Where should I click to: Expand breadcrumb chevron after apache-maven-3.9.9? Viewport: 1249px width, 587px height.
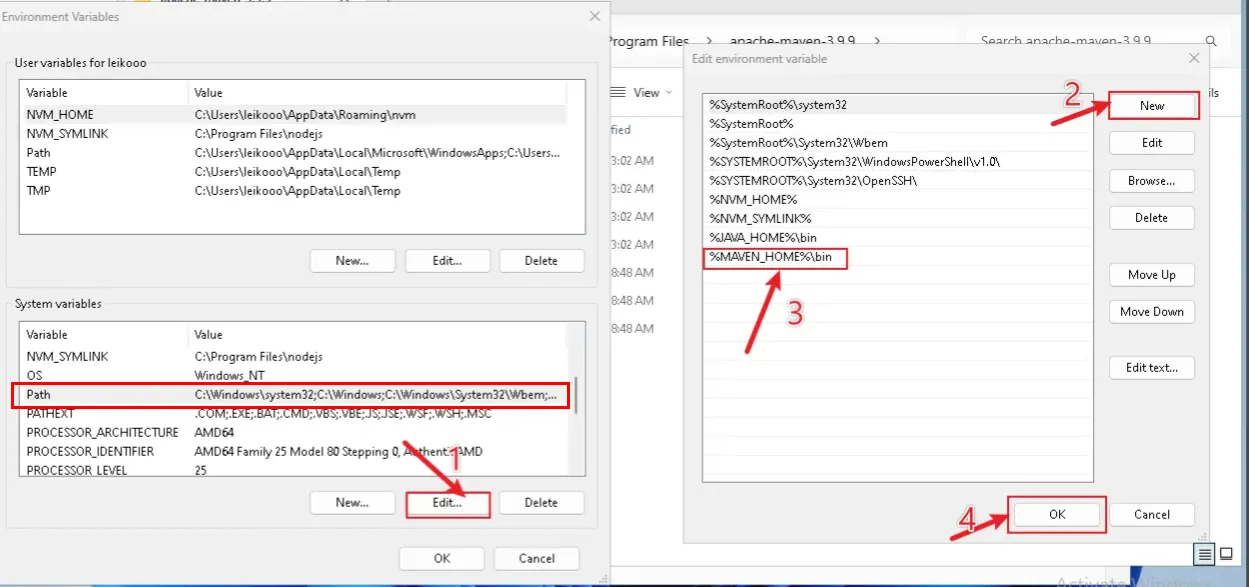(x=879, y=42)
